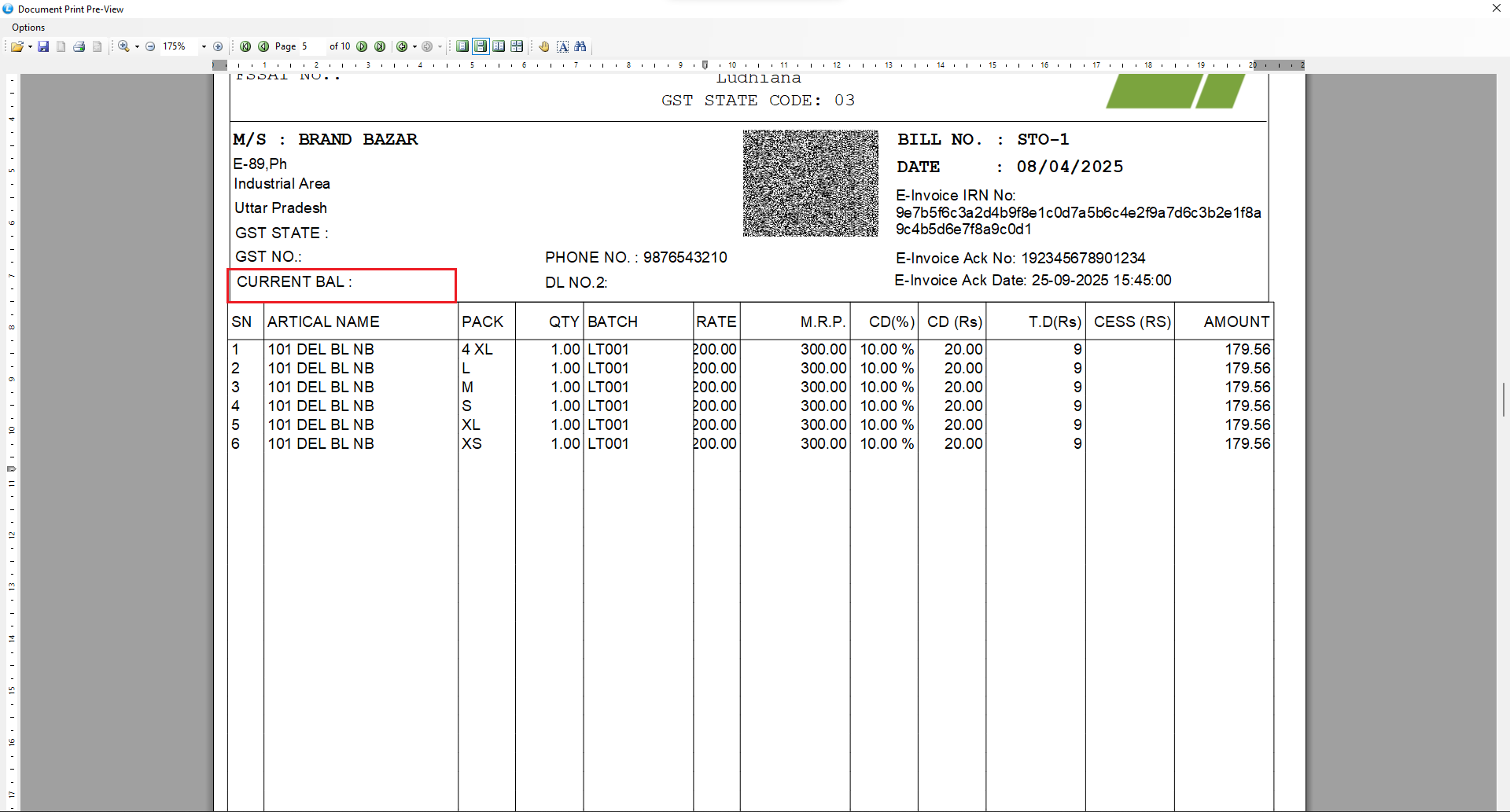1510x812 pixels.
Task: Save the document with the floppy disk icon
Action: point(43,46)
